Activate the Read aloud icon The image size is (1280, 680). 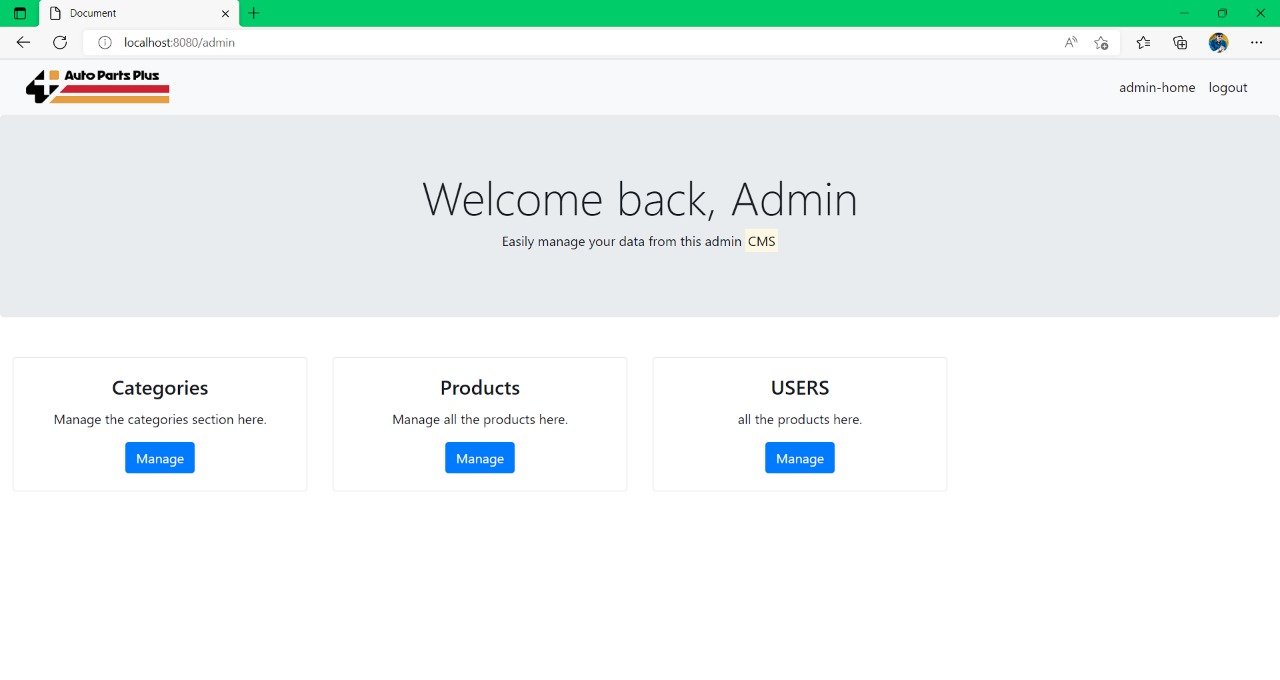point(1070,42)
